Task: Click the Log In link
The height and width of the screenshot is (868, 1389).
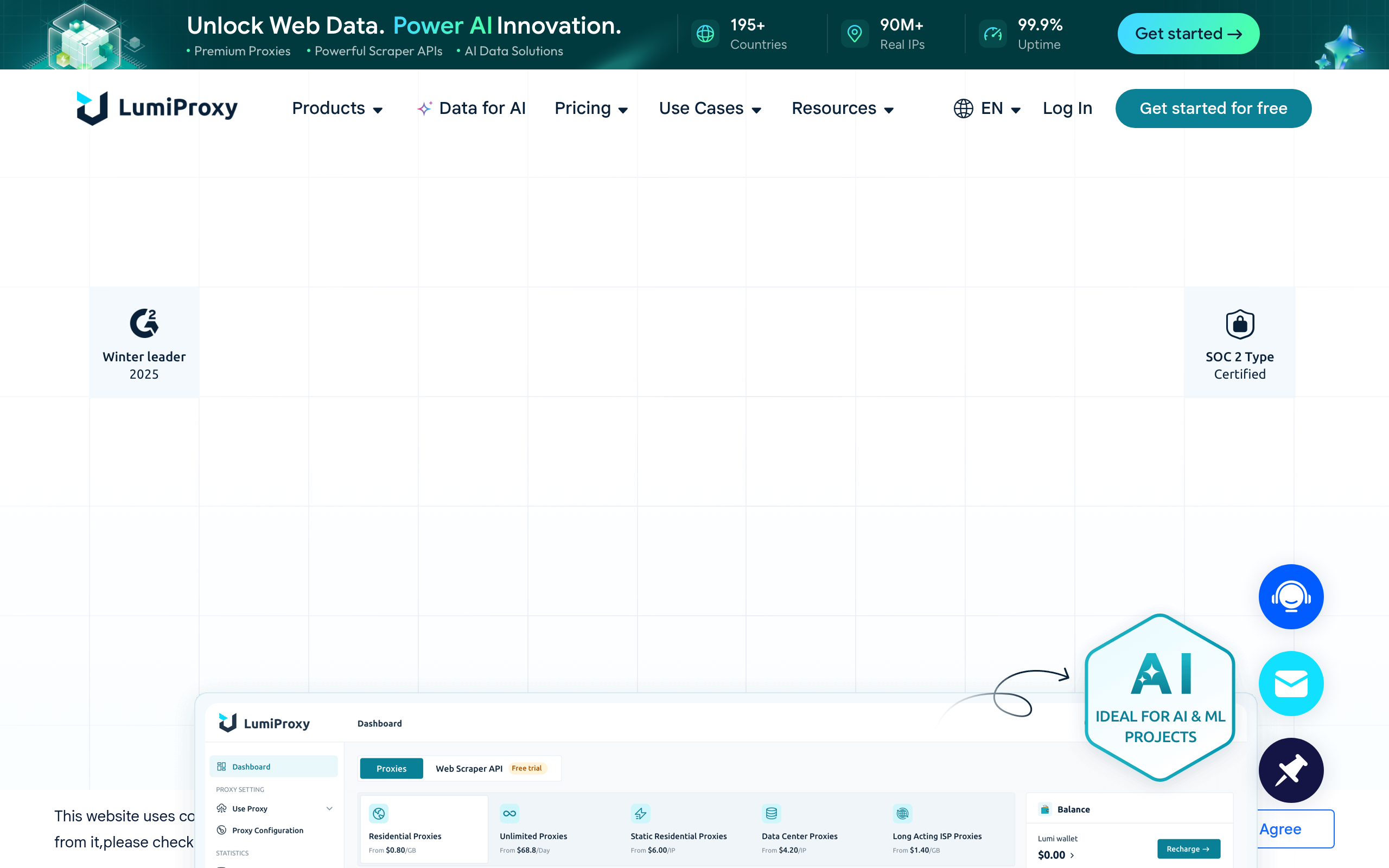Action: click(x=1067, y=108)
